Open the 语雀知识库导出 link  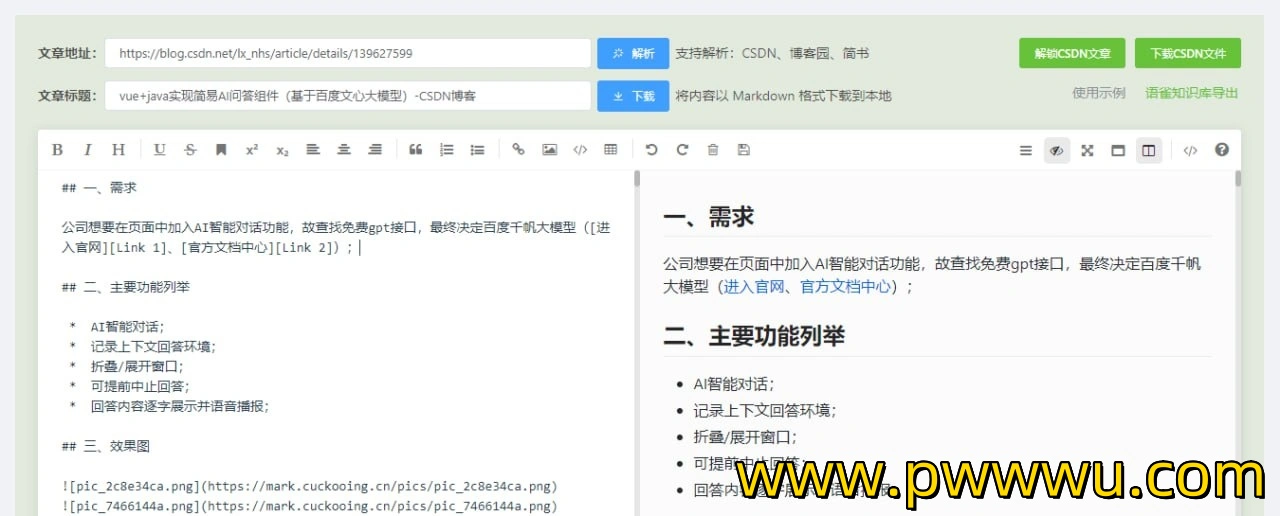coord(1192,93)
